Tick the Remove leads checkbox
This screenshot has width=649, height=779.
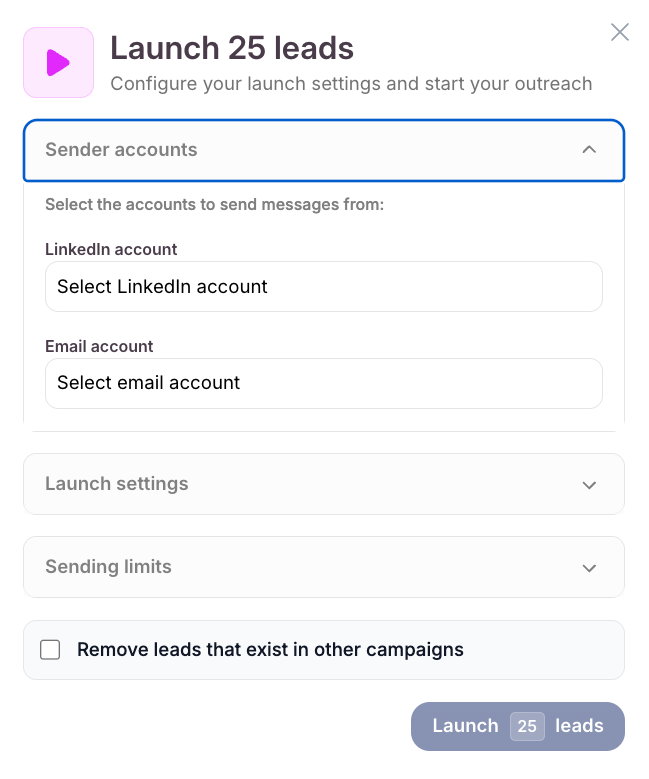[50, 650]
